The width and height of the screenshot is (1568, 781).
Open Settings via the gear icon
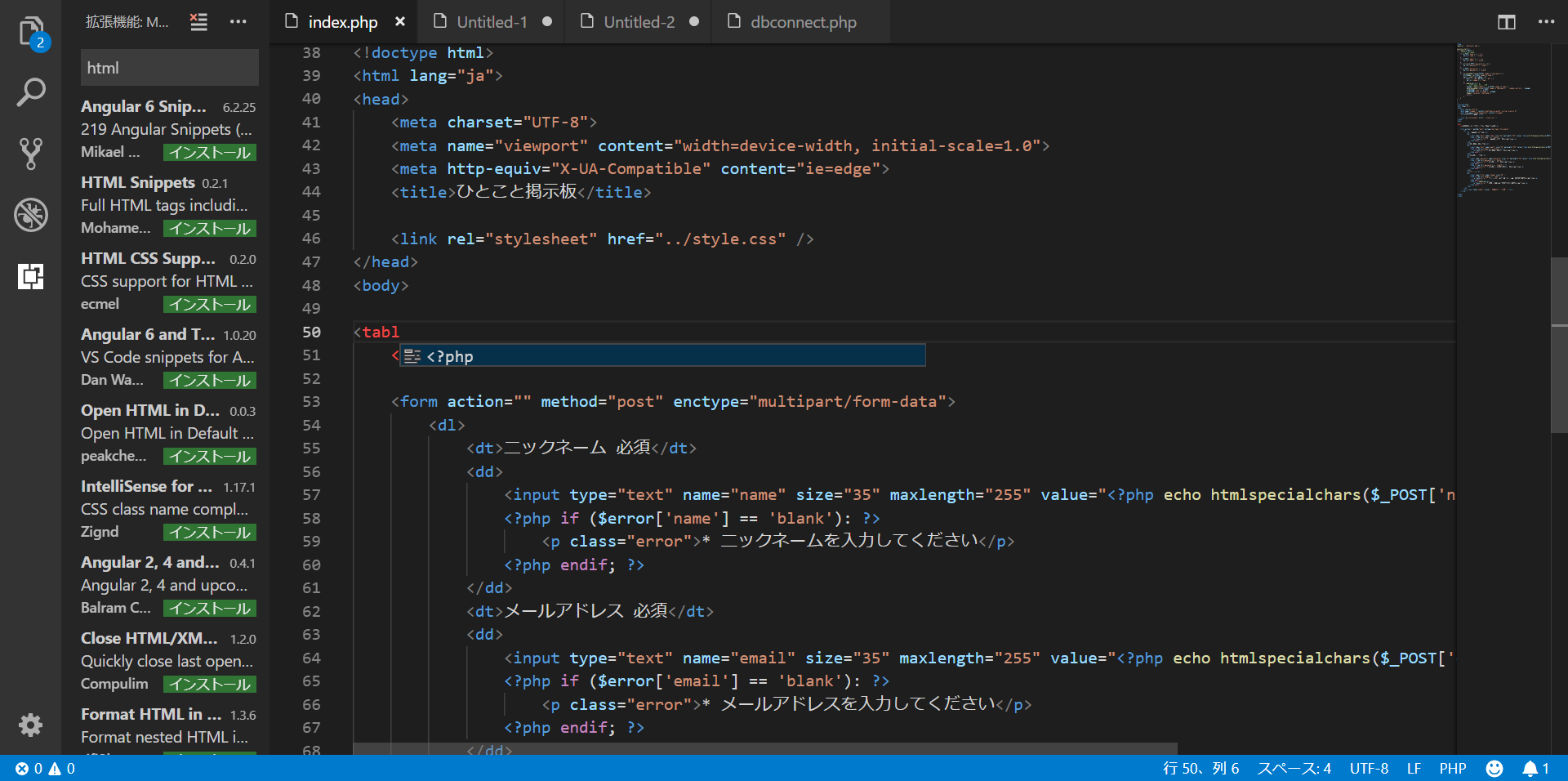click(30, 725)
